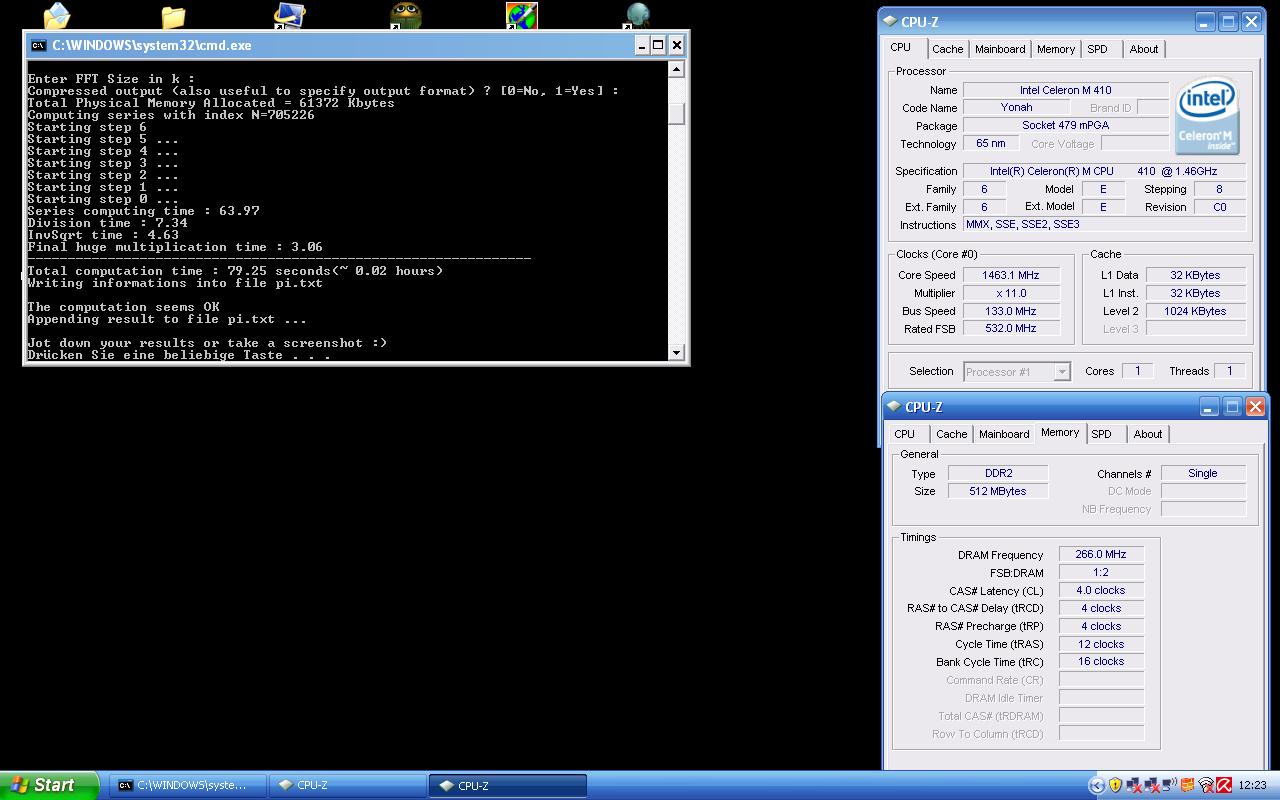Click the cmd window vertical scrollbar thumb
Image resolution: width=1280 pixels, height=800 pixels.
677,113
